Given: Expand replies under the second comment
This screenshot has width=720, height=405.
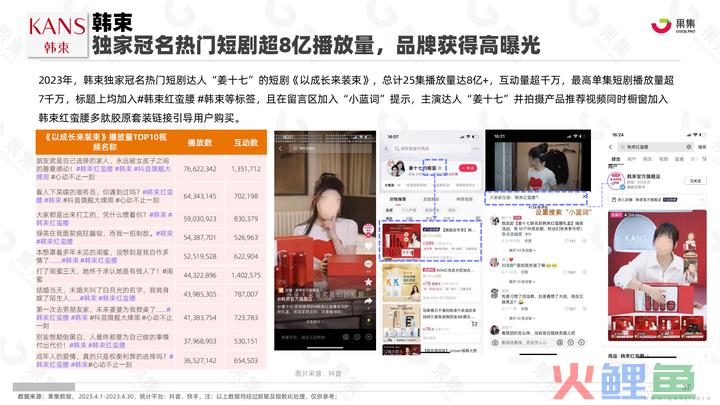Looking at the screenshot, I should pyautogui.click(x=523, y=281).
